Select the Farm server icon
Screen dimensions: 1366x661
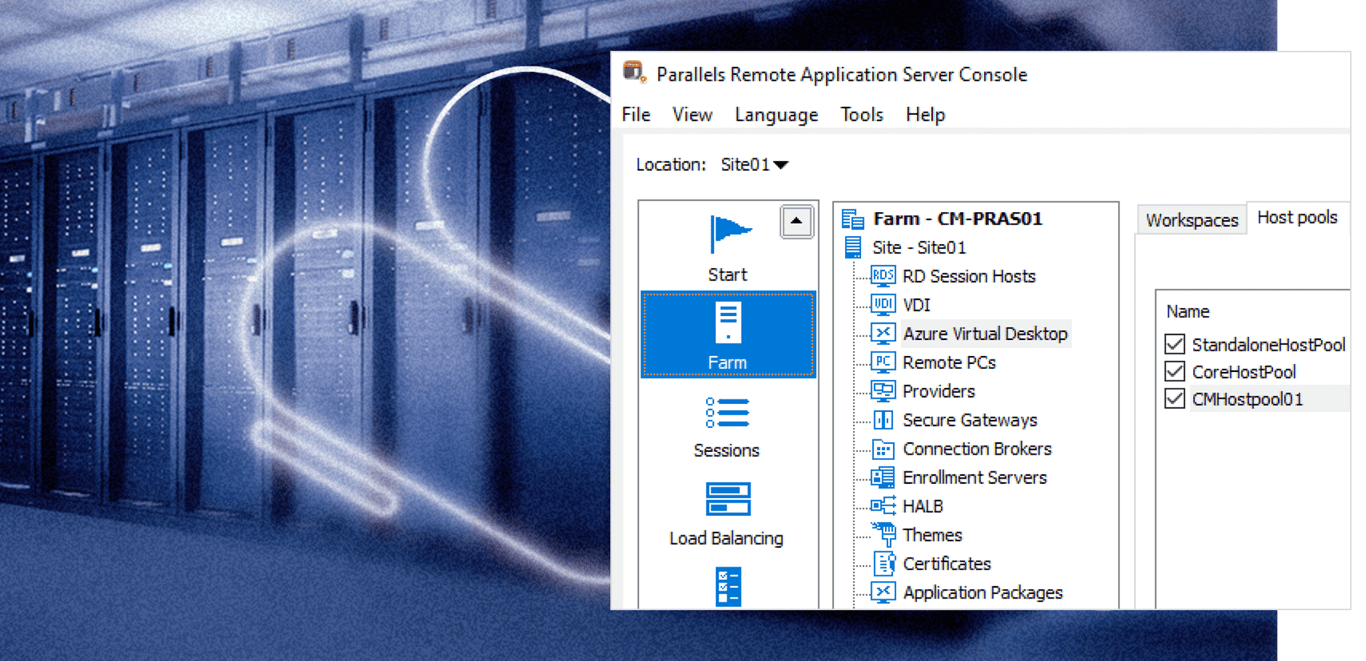(x=727, y=323)
